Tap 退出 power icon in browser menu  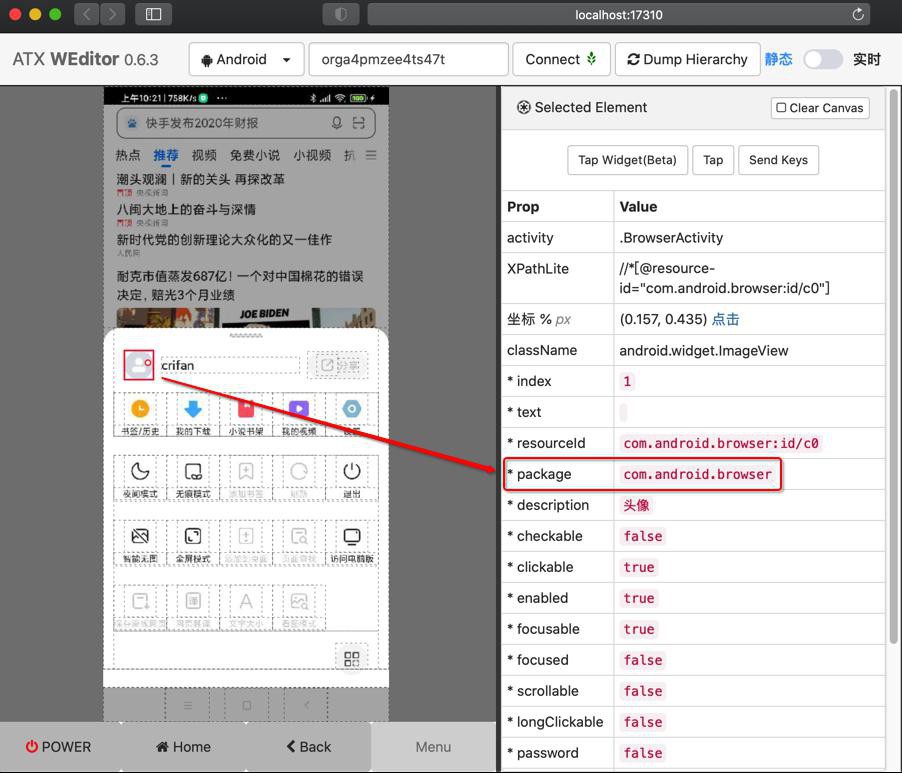(351, 471)
